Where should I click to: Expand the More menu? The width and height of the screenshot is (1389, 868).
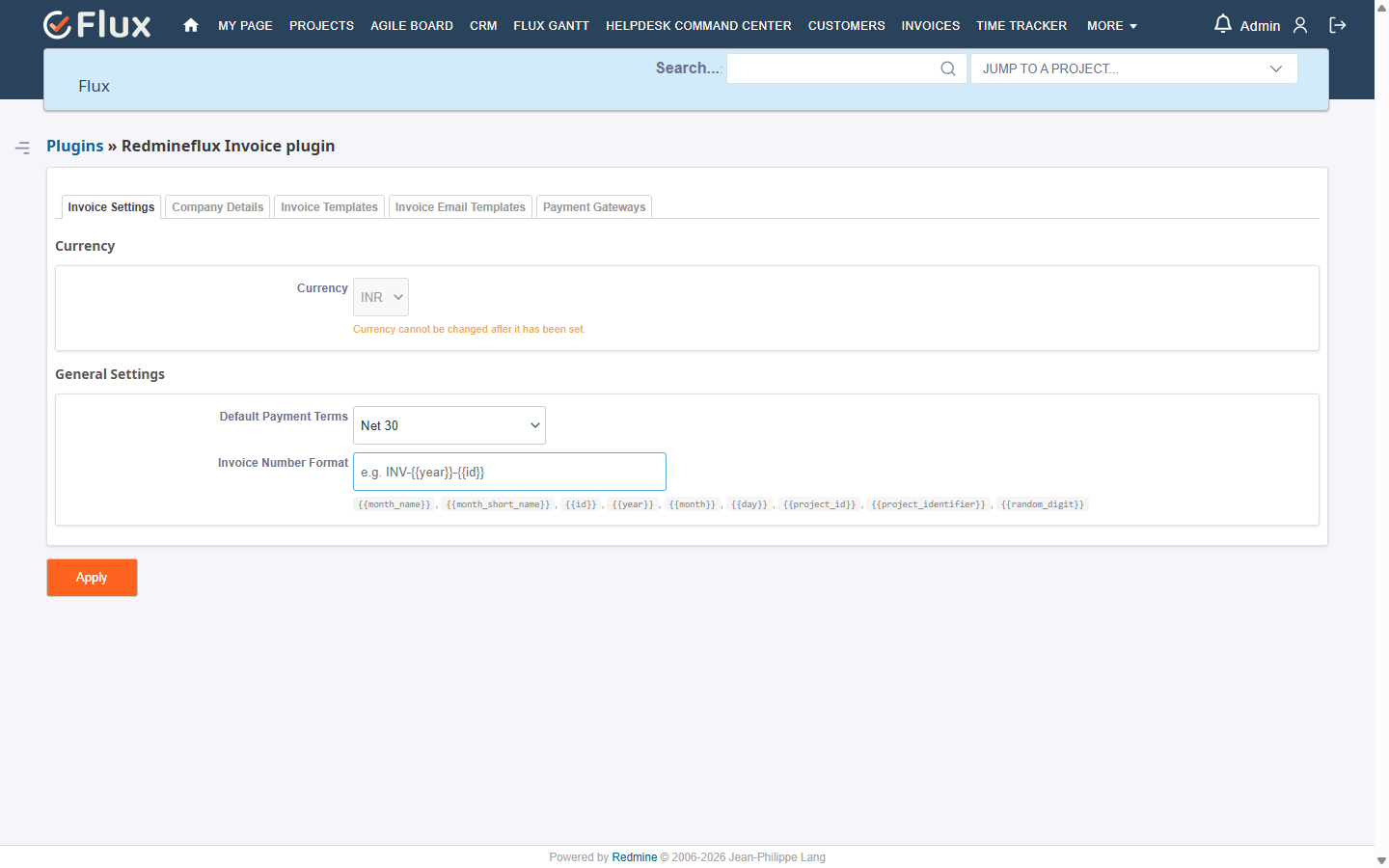pos(1111,26)
